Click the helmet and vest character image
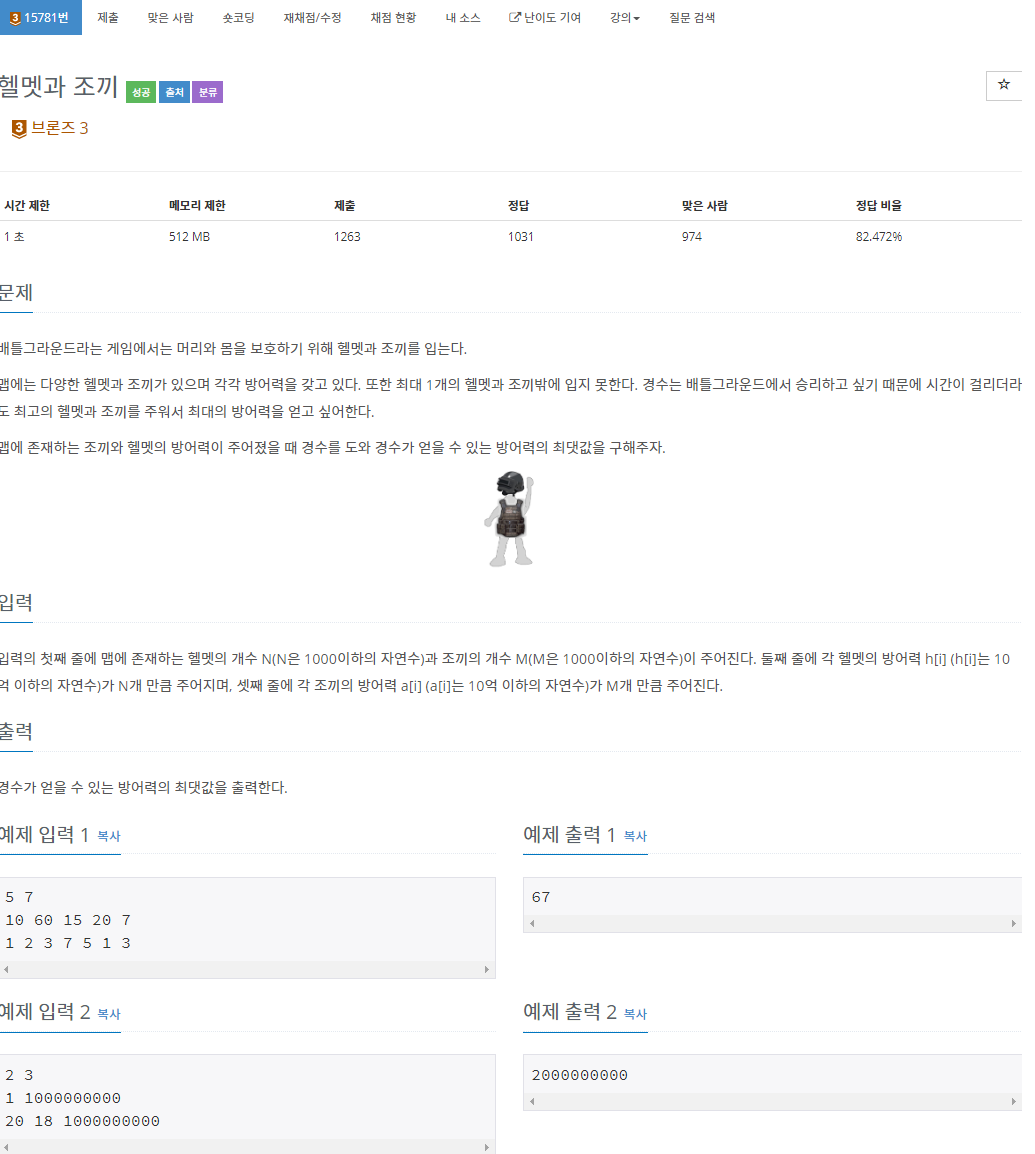 [509, 519]
